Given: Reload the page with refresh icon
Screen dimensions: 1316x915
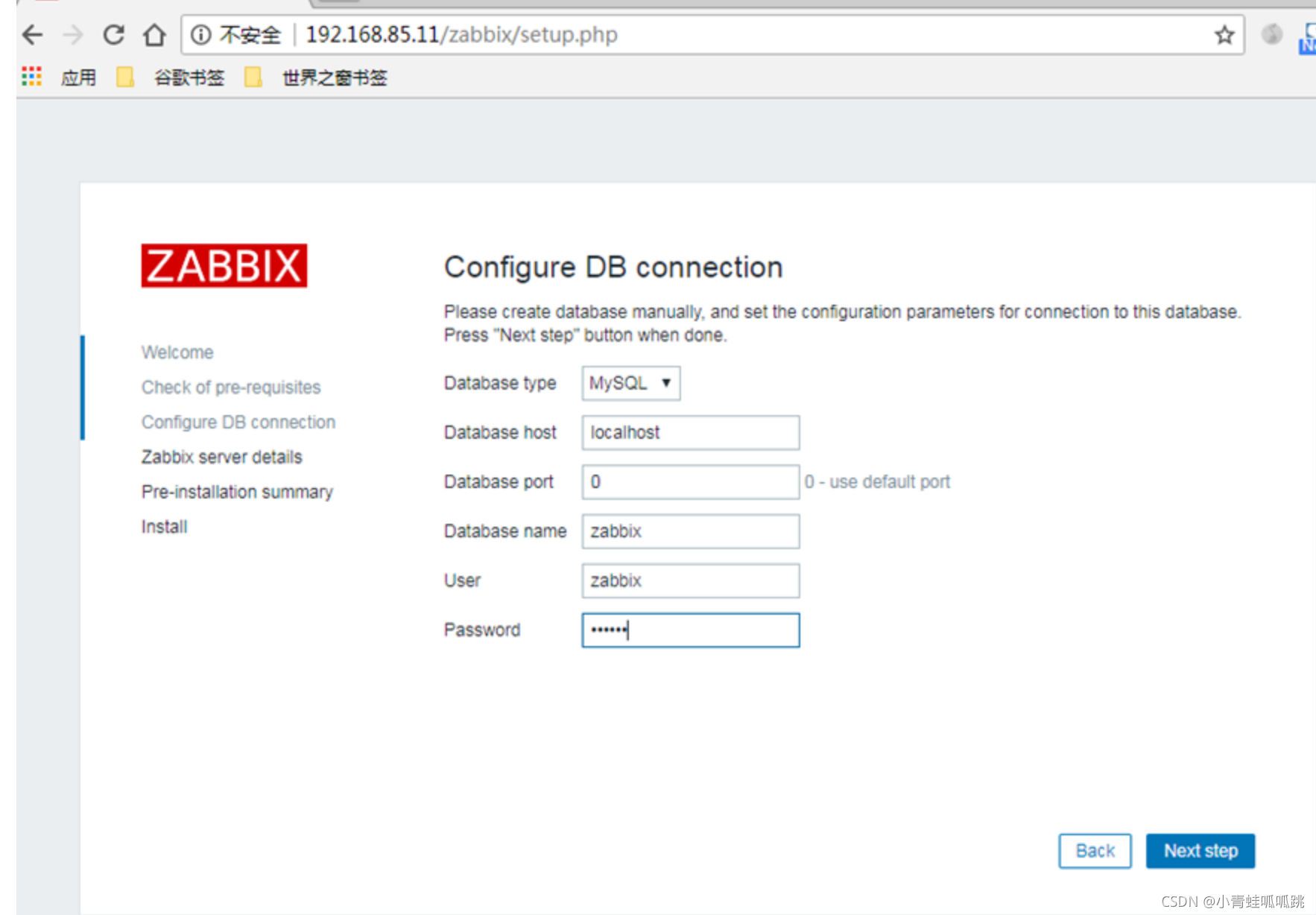Looking at the screenshot, I should click(114, 34).
